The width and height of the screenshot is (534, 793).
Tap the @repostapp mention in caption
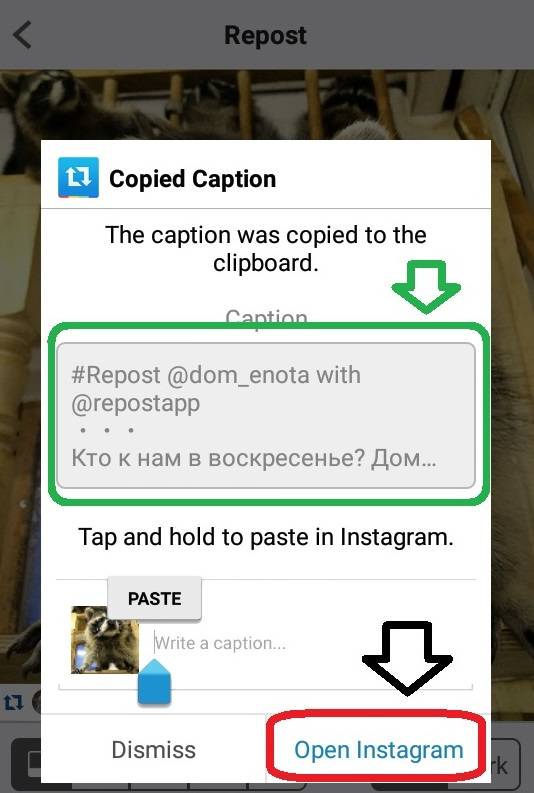136,404
